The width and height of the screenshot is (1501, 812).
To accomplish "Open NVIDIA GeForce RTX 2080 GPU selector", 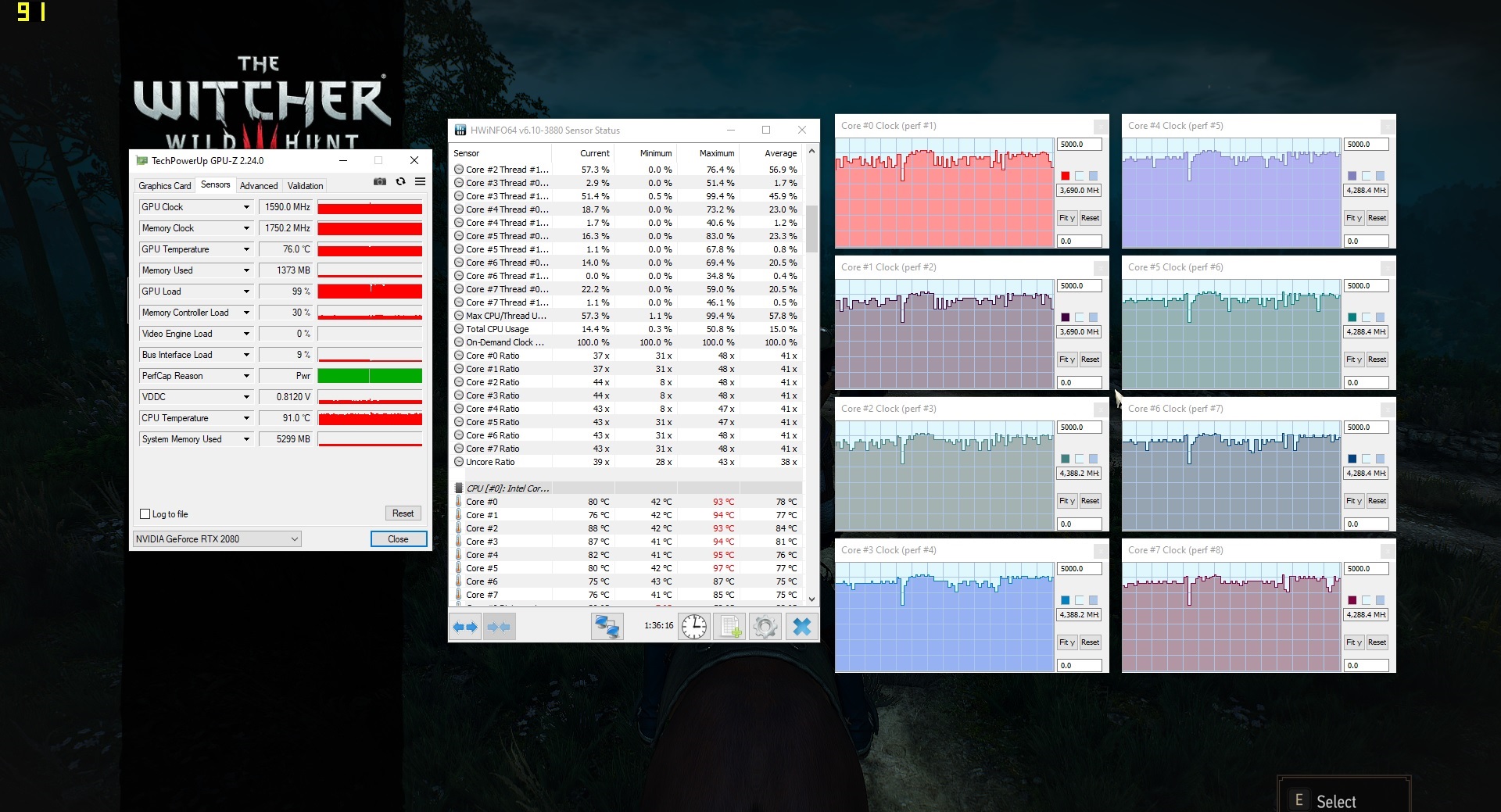I will point(217,539).
